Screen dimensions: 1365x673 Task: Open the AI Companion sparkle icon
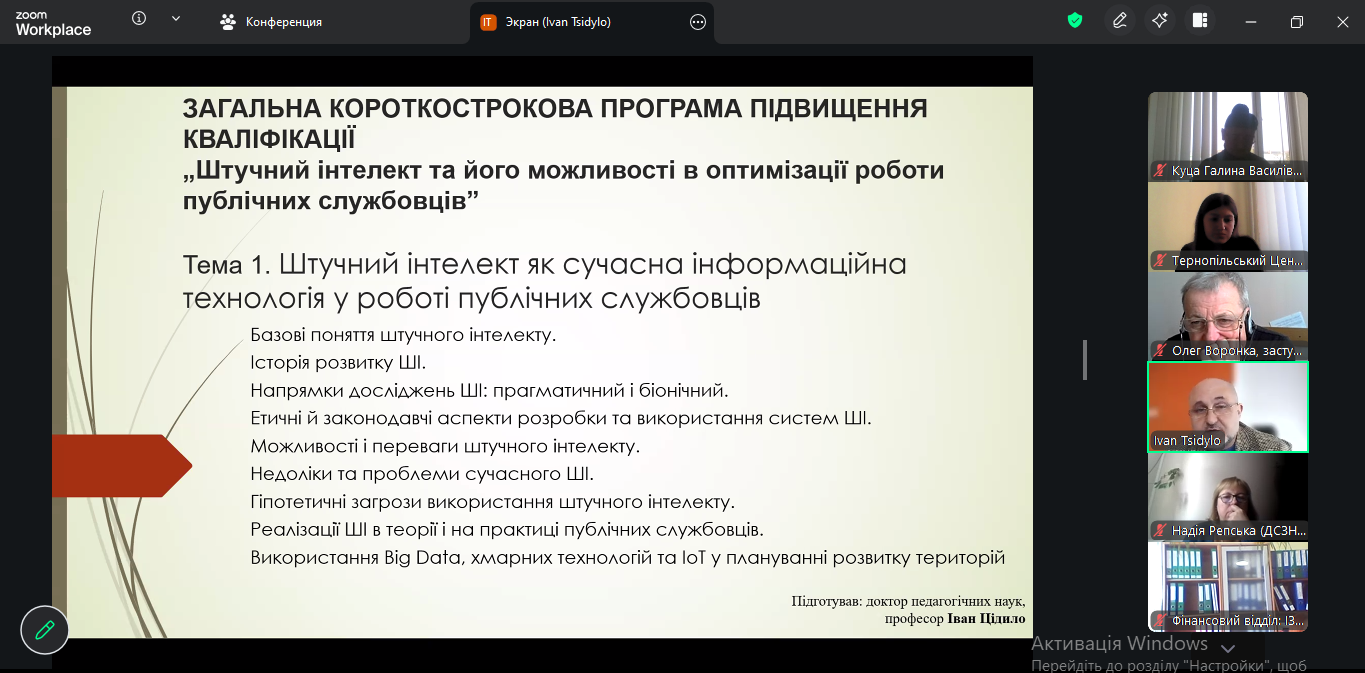(x=1160, y=21)
